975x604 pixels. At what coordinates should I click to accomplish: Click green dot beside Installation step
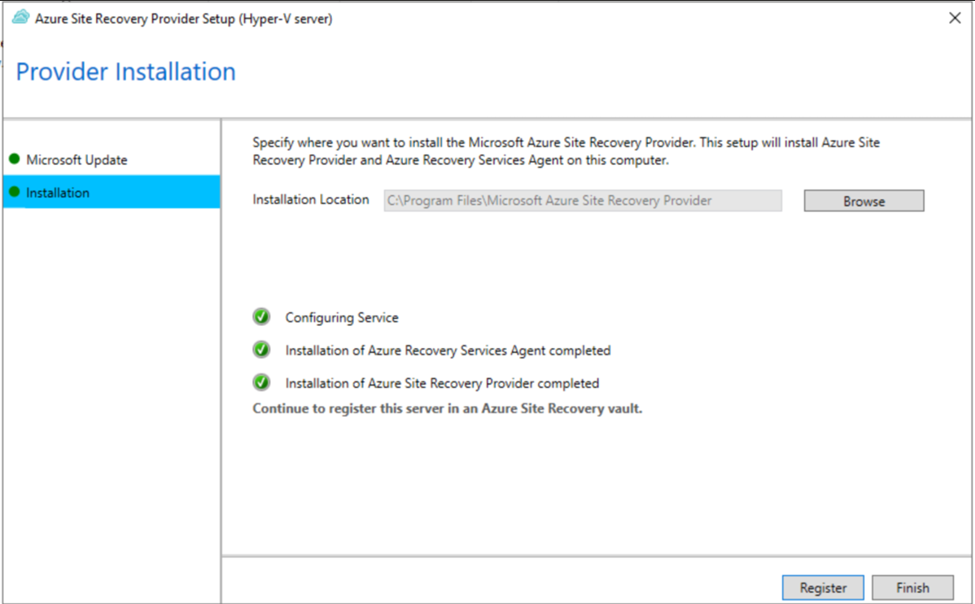[14, 192]
